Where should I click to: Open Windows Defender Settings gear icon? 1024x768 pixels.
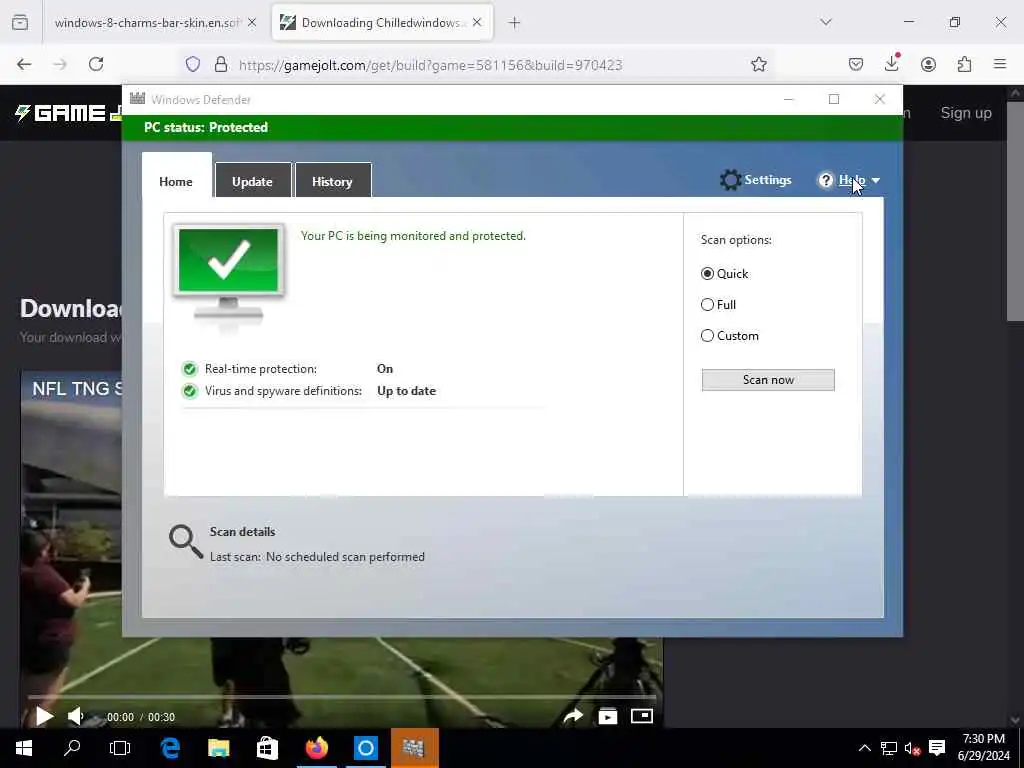(x=730, y=180)
